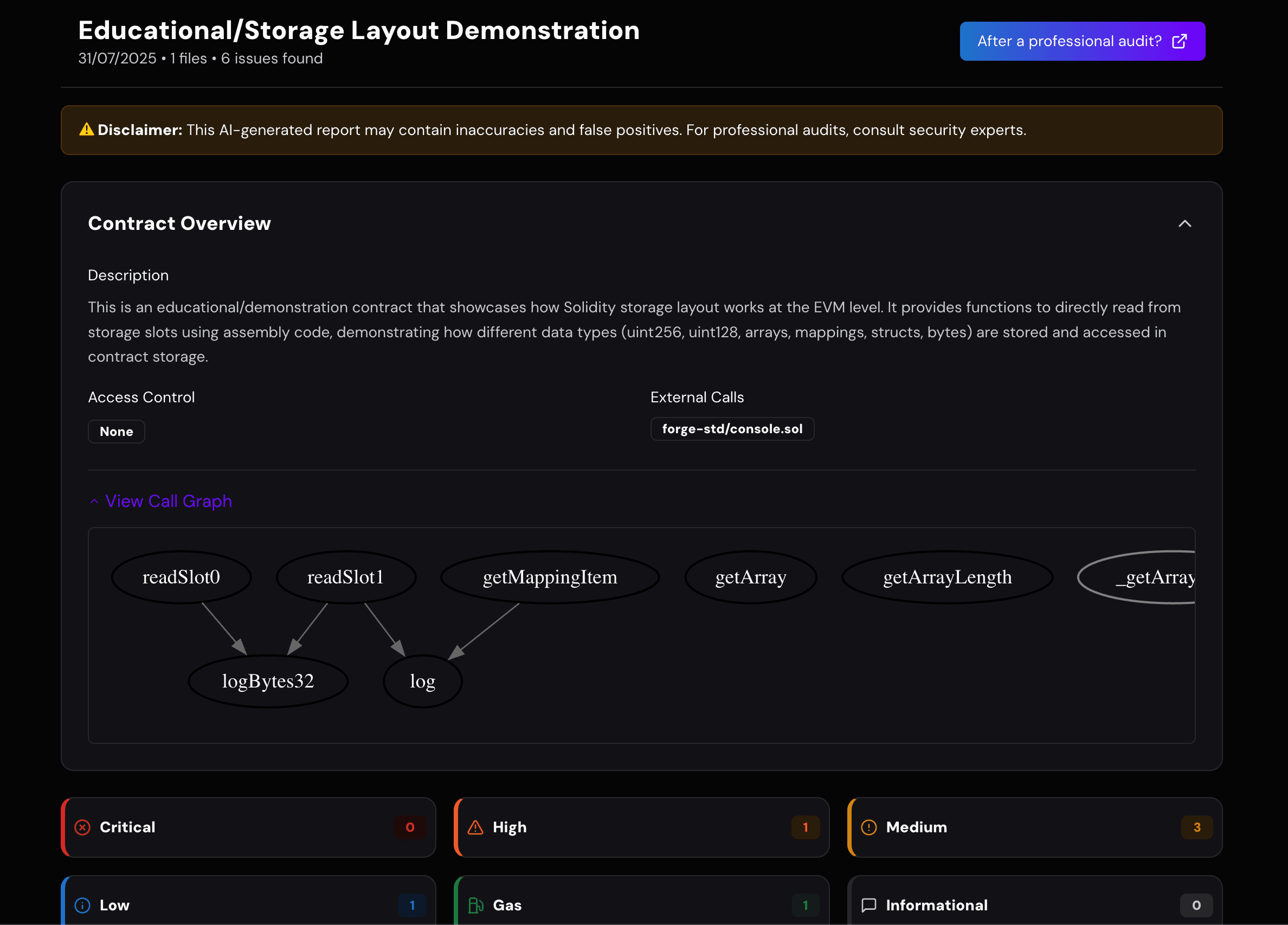Click the partially visible _getArray node
Image resolution: width=1288 pixels, height=925 pixels.
(1136, 577)
